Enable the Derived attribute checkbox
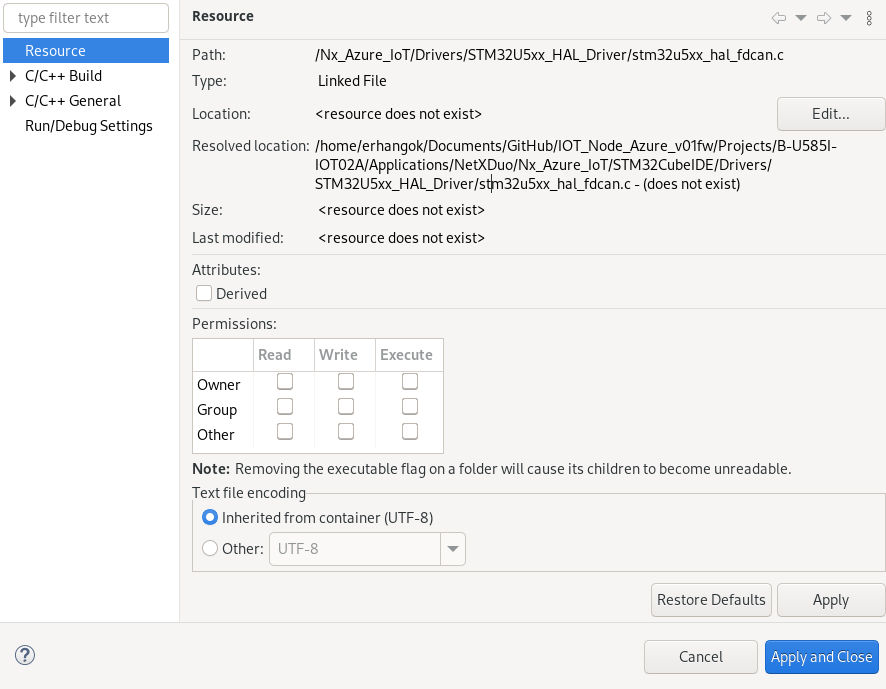Image resolution: width=886 pixels, height=689 pixels. pyautogui.click(x=203, y=293)
